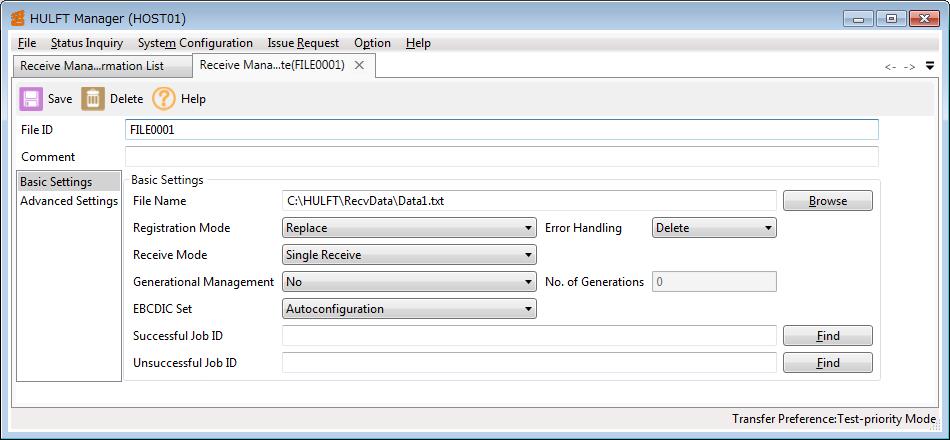Open the Issue Request menu

click(304, 43)
